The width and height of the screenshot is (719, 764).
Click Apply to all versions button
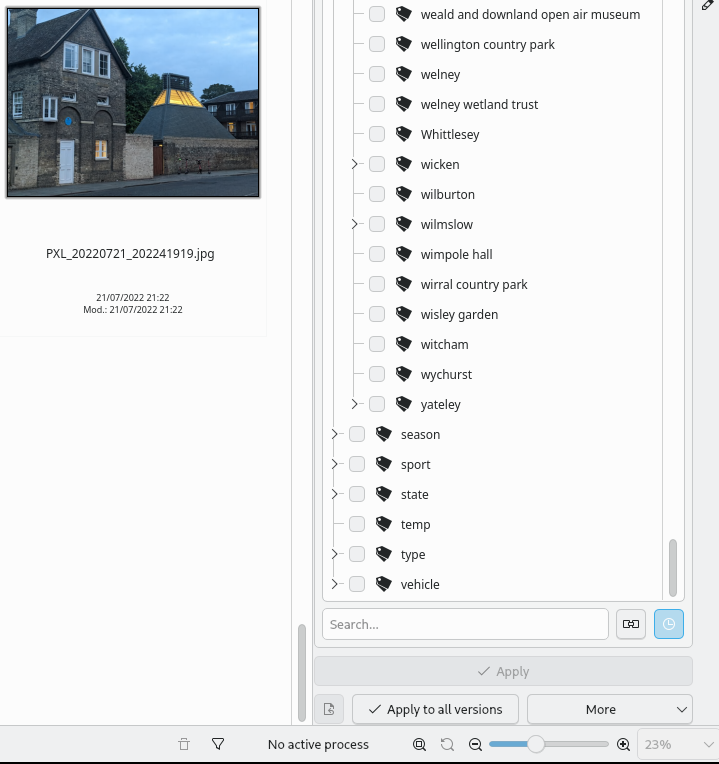pos(435,709)
